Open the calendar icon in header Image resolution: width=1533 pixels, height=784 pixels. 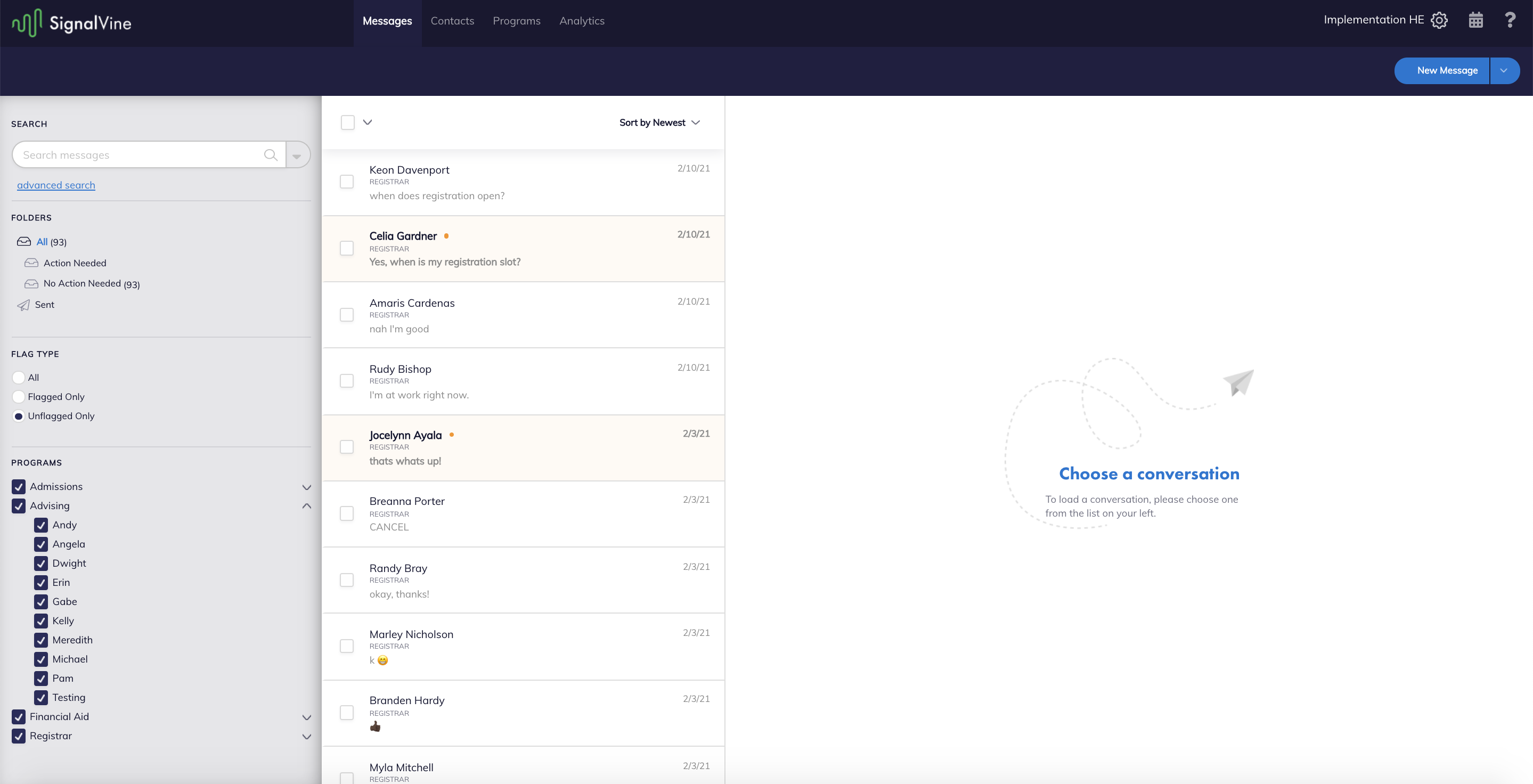tap(1476, 20)
